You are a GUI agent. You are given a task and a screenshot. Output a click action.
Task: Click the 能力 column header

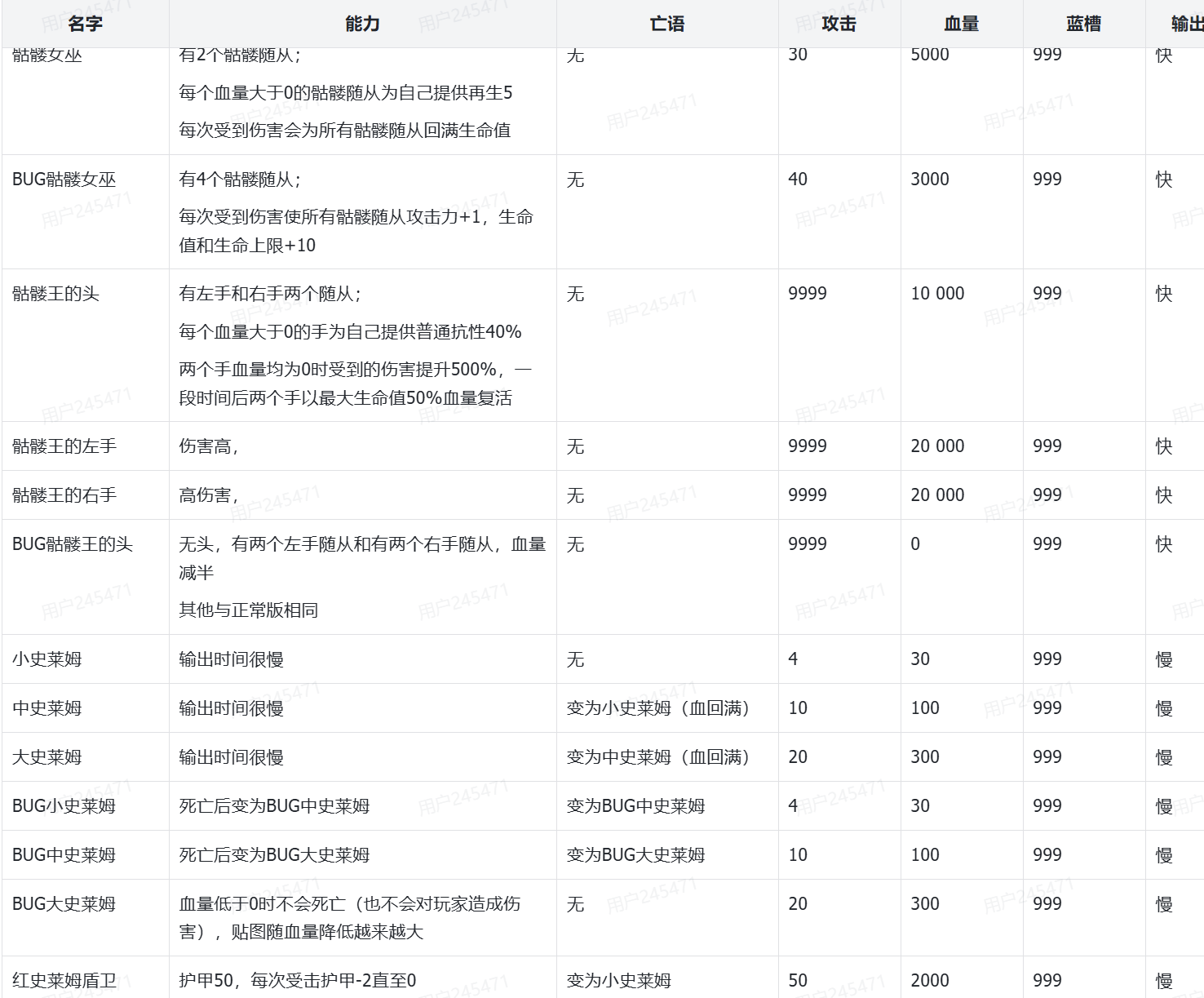click(x=362, y=24)
